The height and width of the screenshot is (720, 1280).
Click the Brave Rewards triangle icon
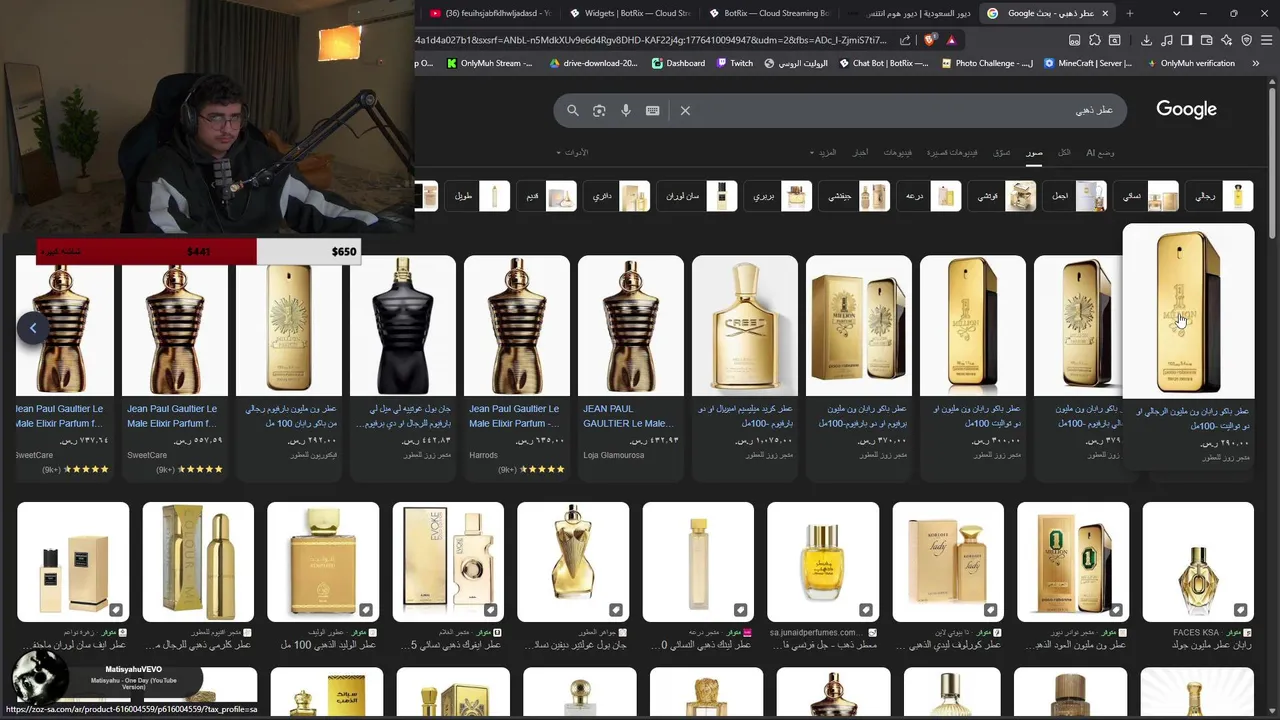[x=951, y=40]
